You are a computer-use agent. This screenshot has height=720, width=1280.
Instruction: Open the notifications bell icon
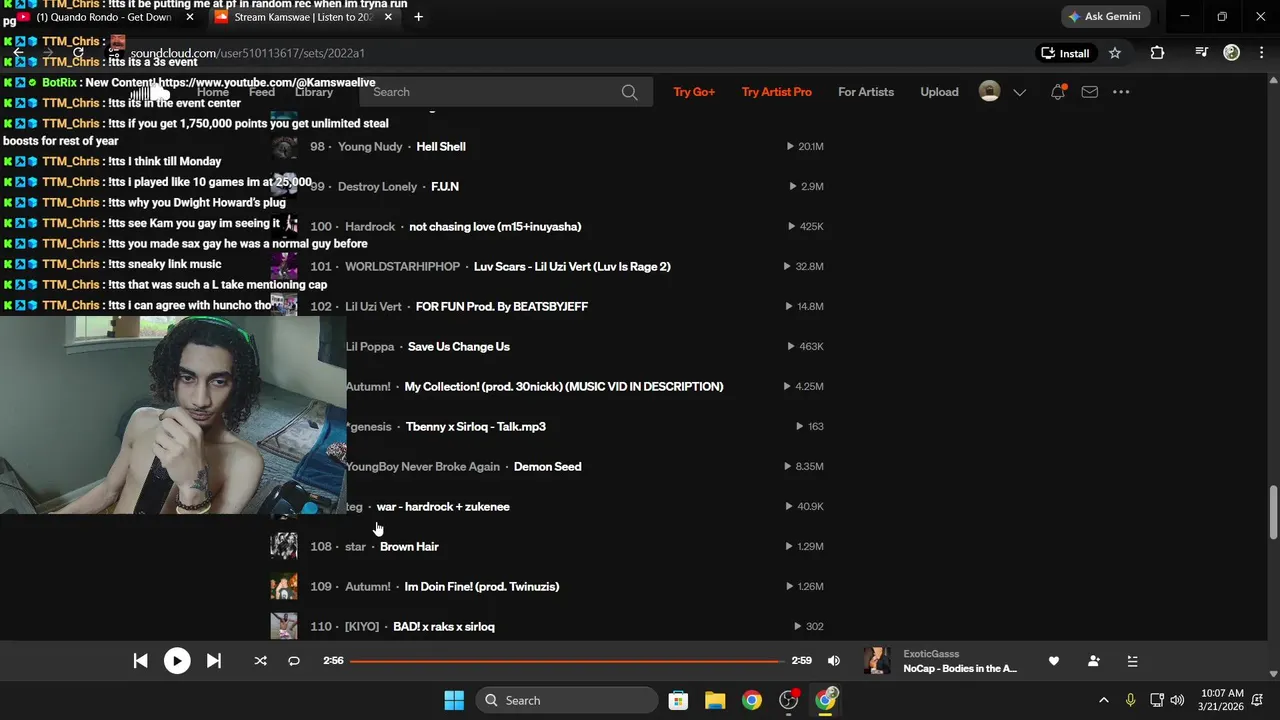click(x=1058, y=92)
